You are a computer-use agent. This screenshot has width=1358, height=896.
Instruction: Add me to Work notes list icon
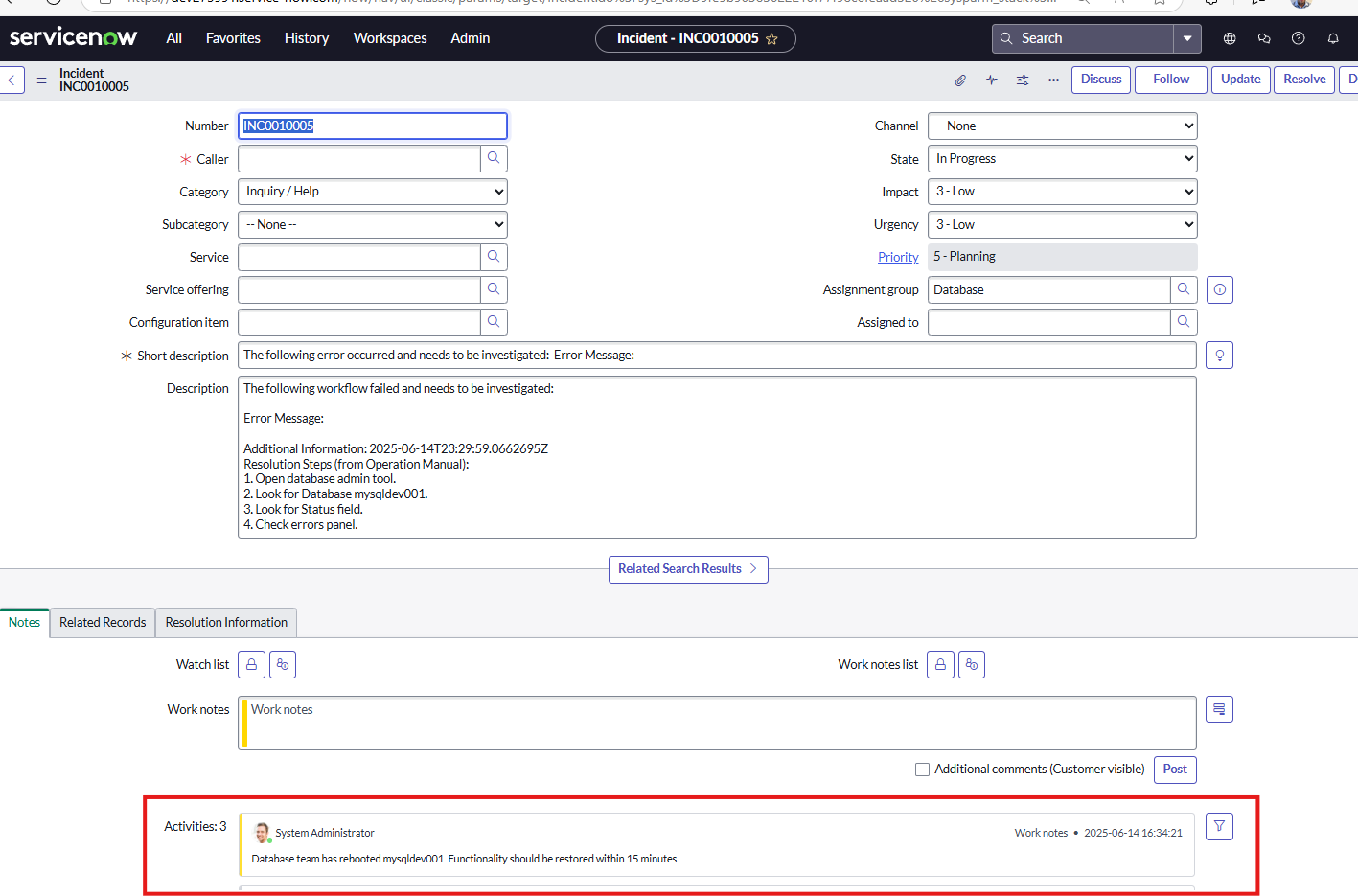tap(972, 664)
